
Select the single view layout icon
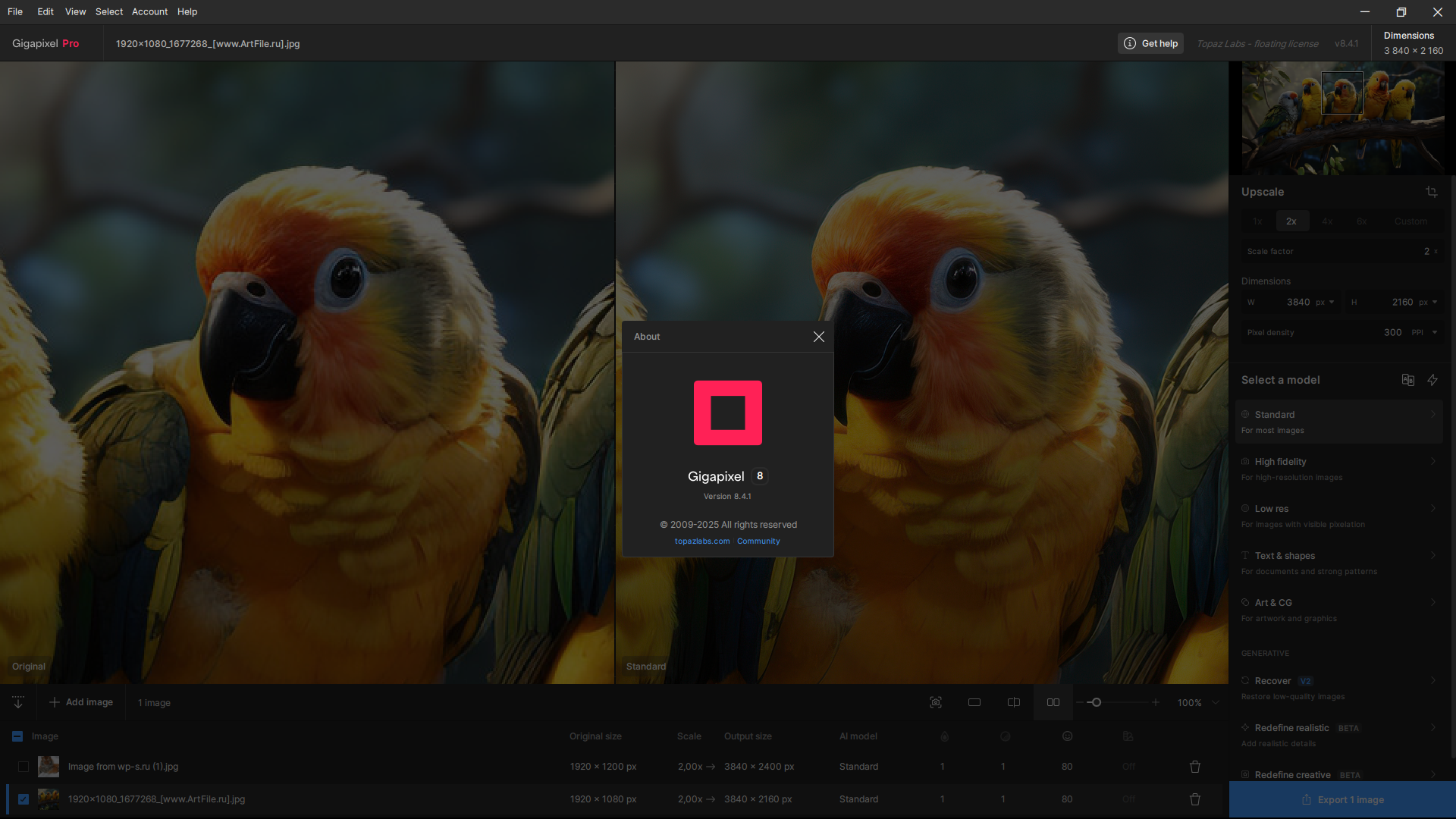pos(974,702)
